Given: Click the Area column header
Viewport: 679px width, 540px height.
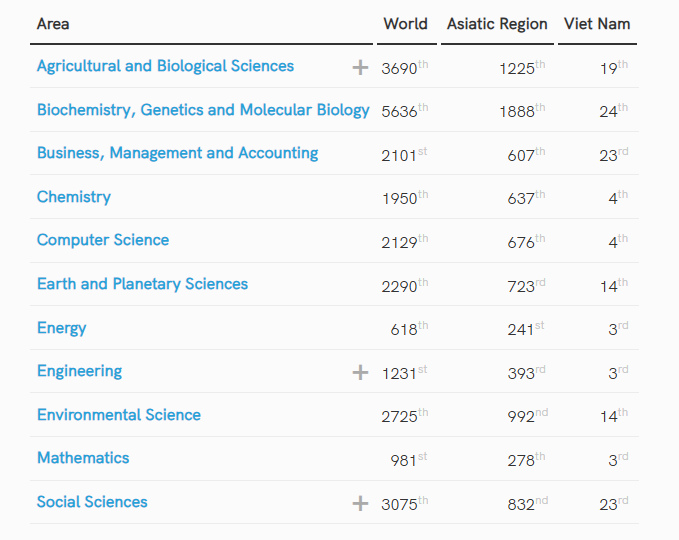Looking at the screenshot, I should [53, 24].
